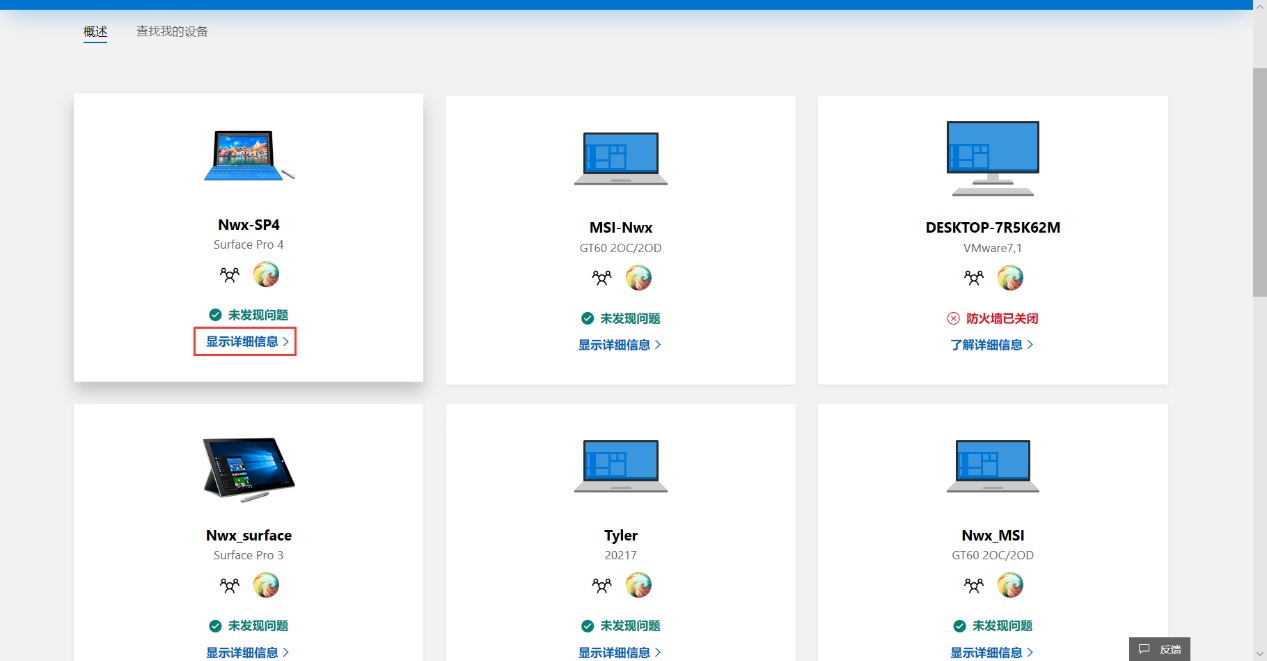Open 显示详细信息 for MSI-Nwx
The height and width of the screenshot is (661, 1267).
(619, 345)
